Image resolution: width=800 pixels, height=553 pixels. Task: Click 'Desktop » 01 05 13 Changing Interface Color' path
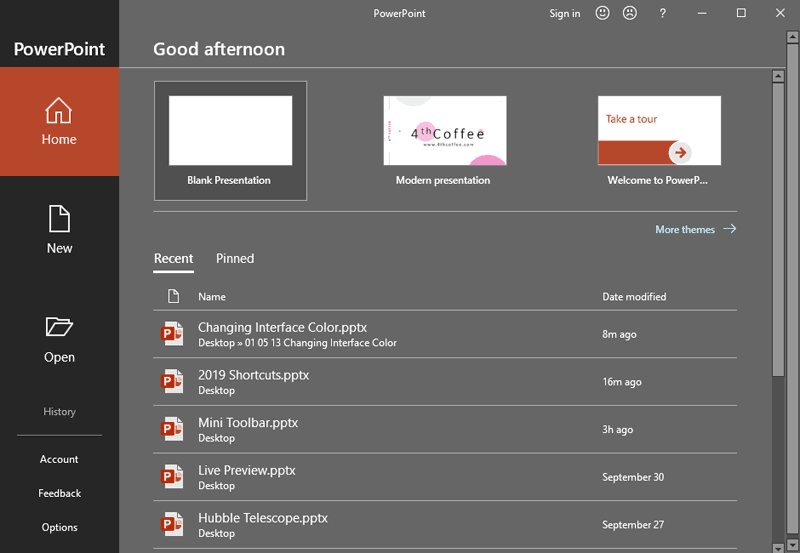297,343
